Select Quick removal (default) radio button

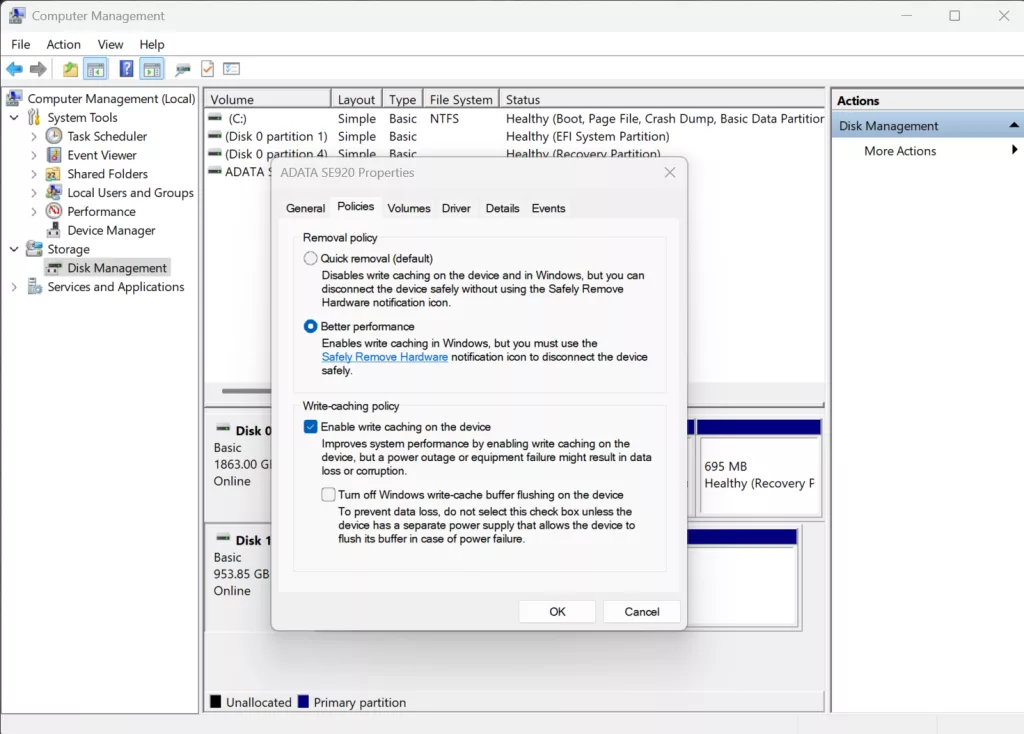click(311, 259)
